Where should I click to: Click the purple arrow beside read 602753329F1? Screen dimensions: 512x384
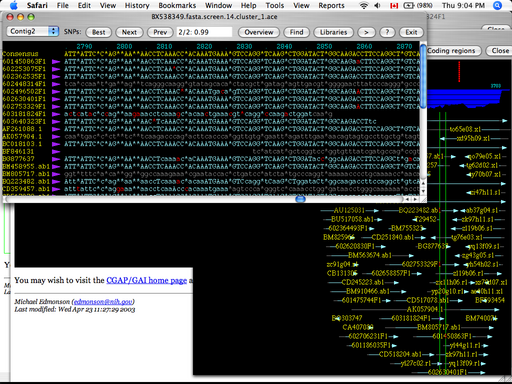click(56, 107)
